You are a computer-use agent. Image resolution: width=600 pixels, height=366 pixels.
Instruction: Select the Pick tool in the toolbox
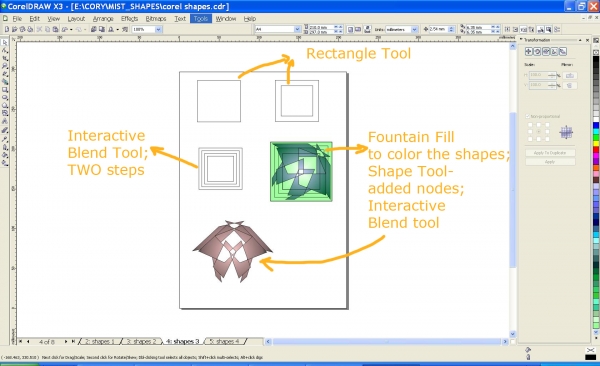5,42
